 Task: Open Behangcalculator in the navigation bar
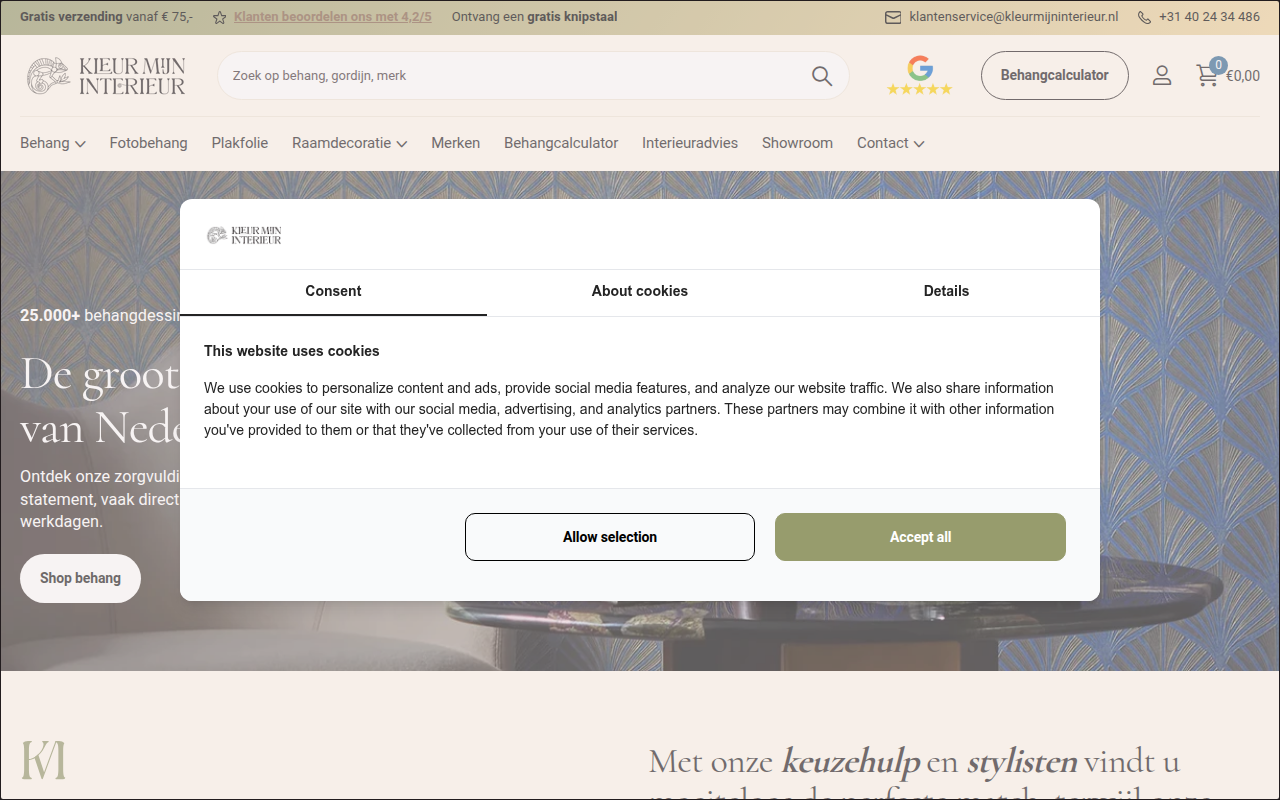pyautogui.click(x=561, y=143)
